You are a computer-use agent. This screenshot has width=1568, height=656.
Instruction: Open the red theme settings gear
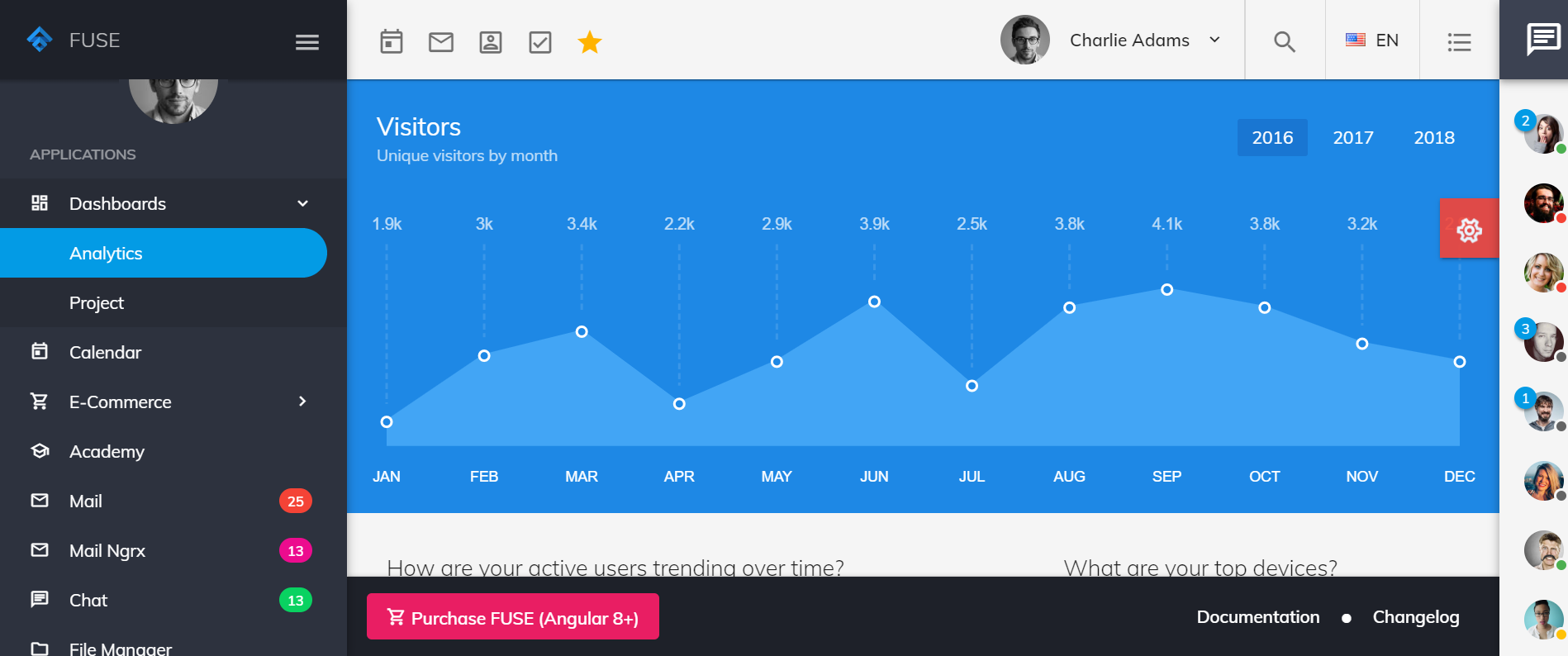[x=1470, y=229]
